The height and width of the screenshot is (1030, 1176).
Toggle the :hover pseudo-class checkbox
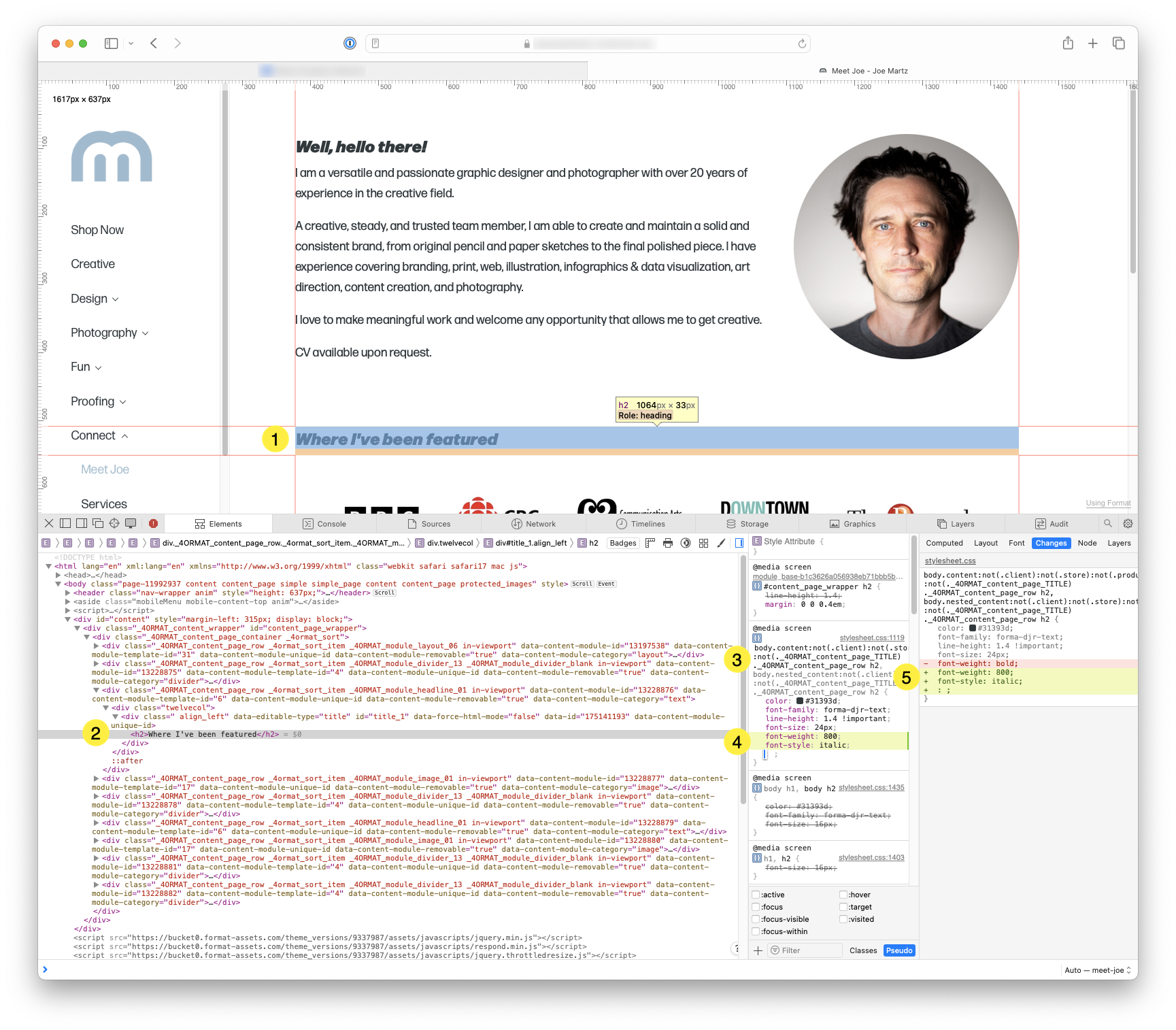843,895
